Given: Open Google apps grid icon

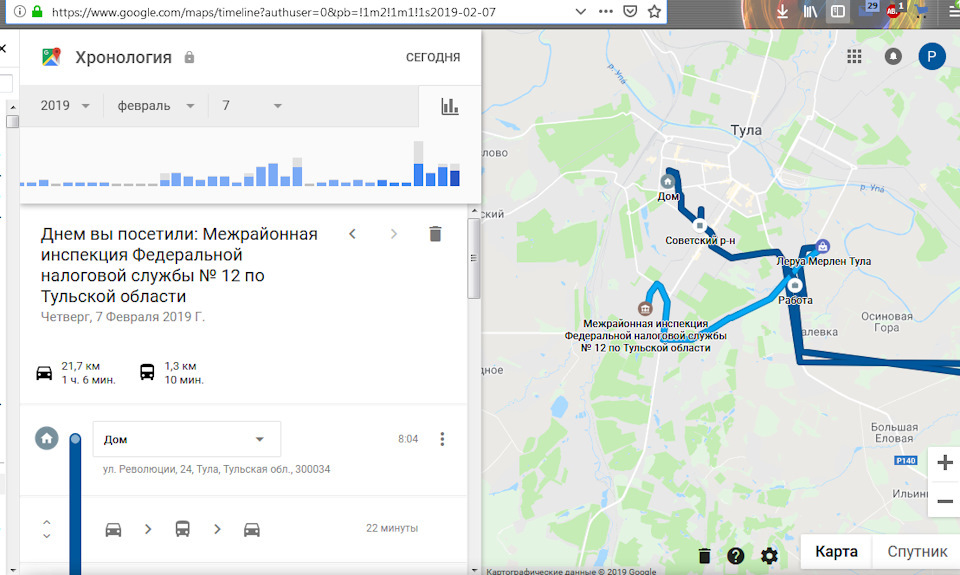Looking at the screenshot, I should 854,57.
